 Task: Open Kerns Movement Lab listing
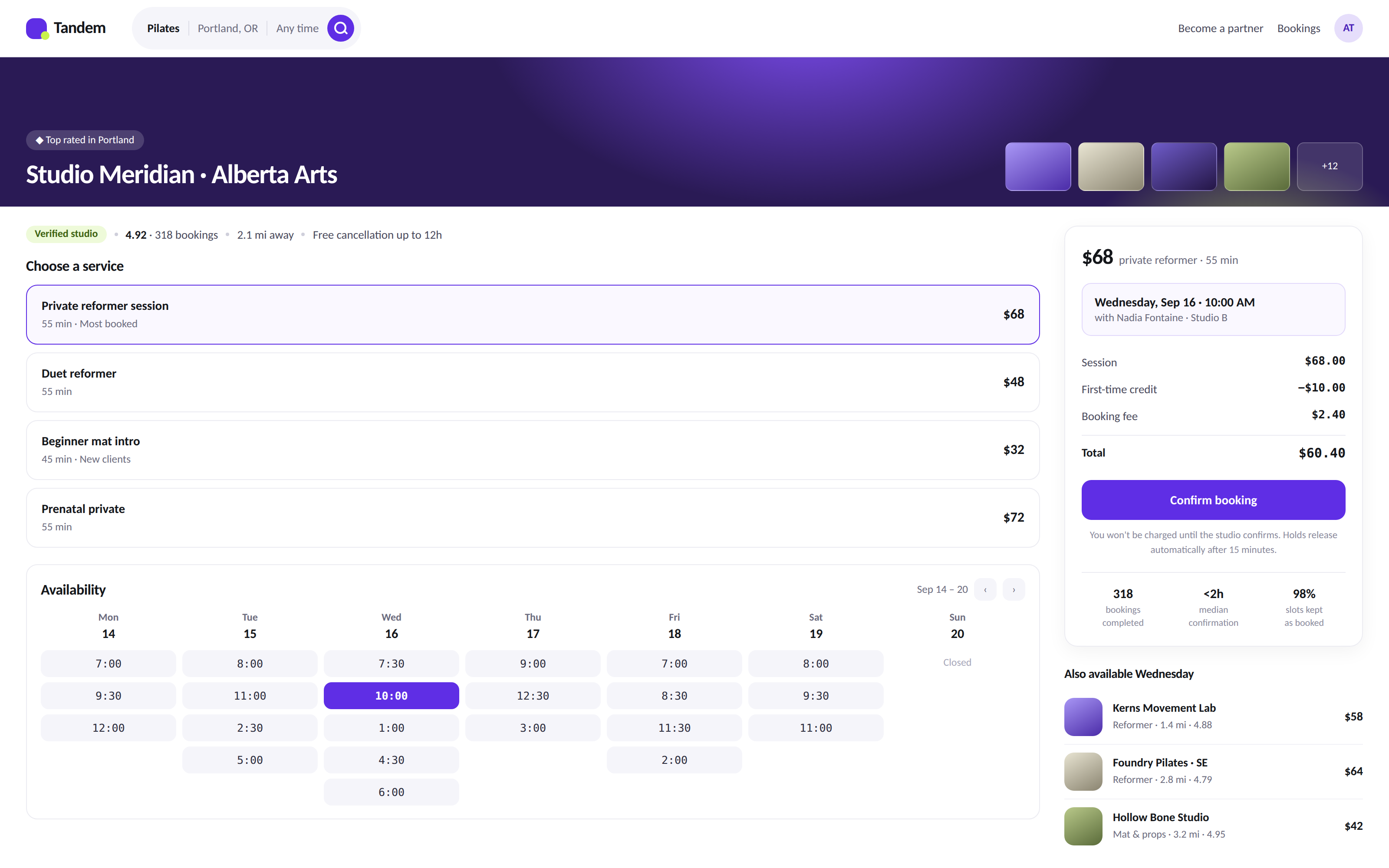coord(1213,717)
